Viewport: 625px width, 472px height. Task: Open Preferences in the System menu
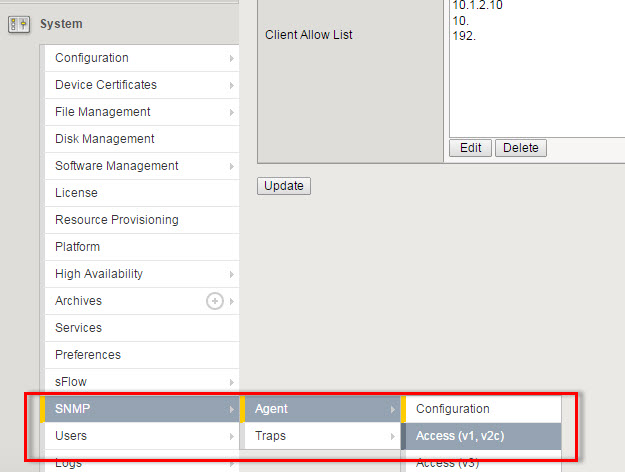[88, 355]
